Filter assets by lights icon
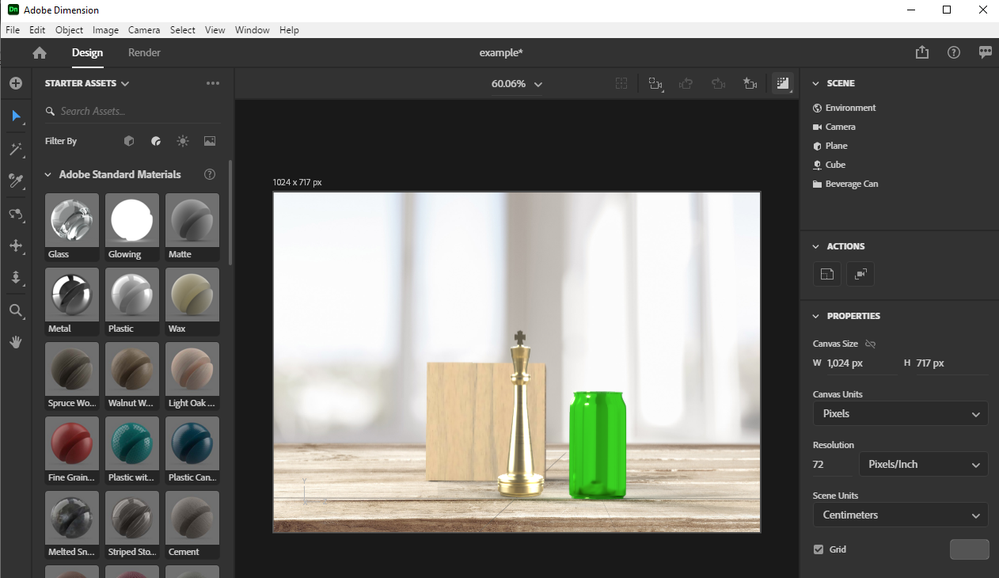The height and width of the screenshot is (578, 999). 182,141
